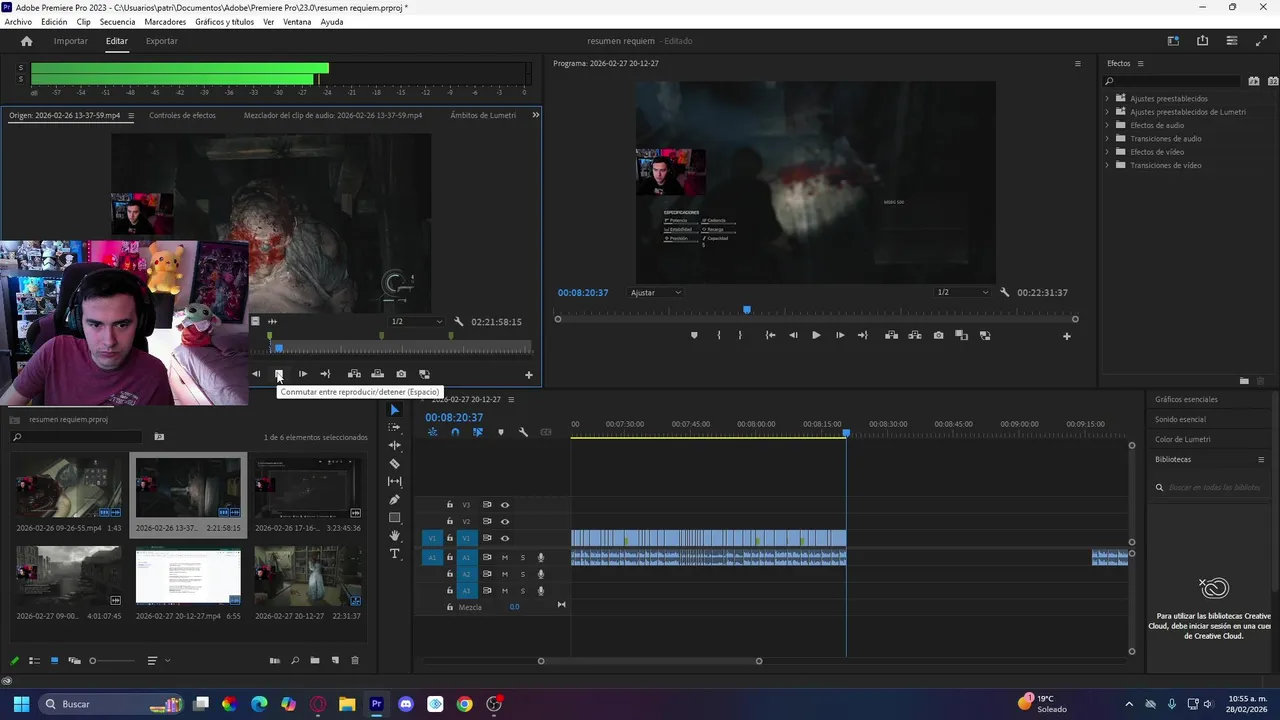Go to the Exportar workspace

coord(161,41)
